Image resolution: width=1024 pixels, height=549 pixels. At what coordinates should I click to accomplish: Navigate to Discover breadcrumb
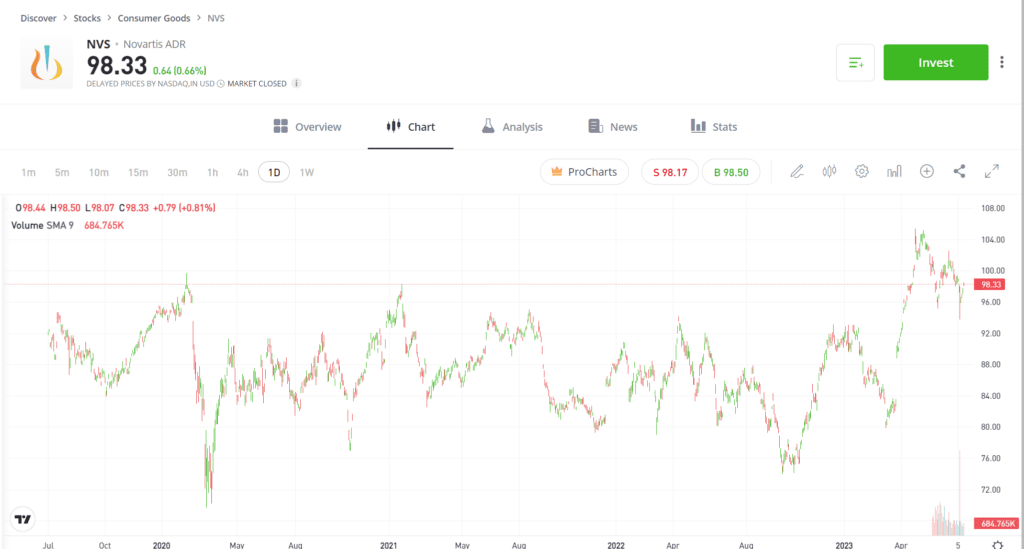point(39,18)
